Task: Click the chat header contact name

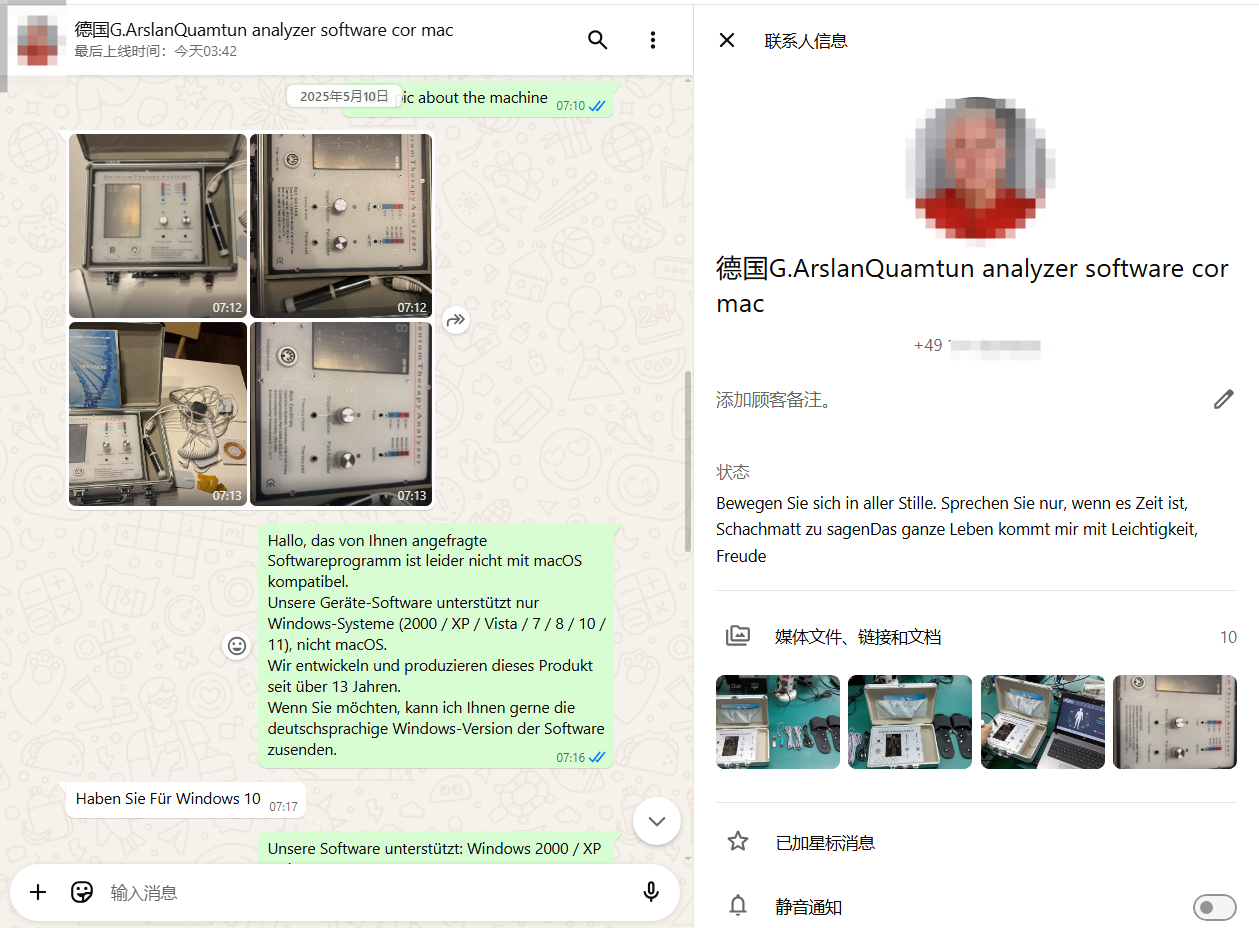Action: pyautogui.click(x=264, y=30)
